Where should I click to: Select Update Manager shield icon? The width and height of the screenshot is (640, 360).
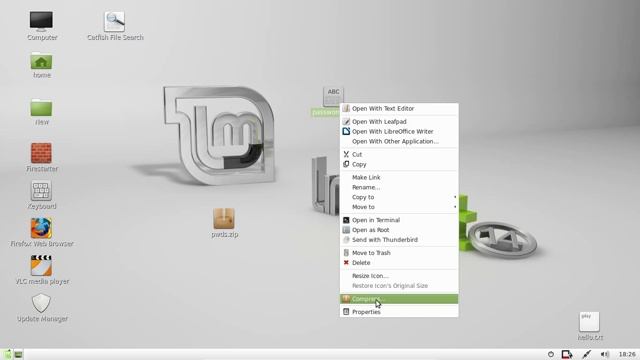click(x=41, y=303)
